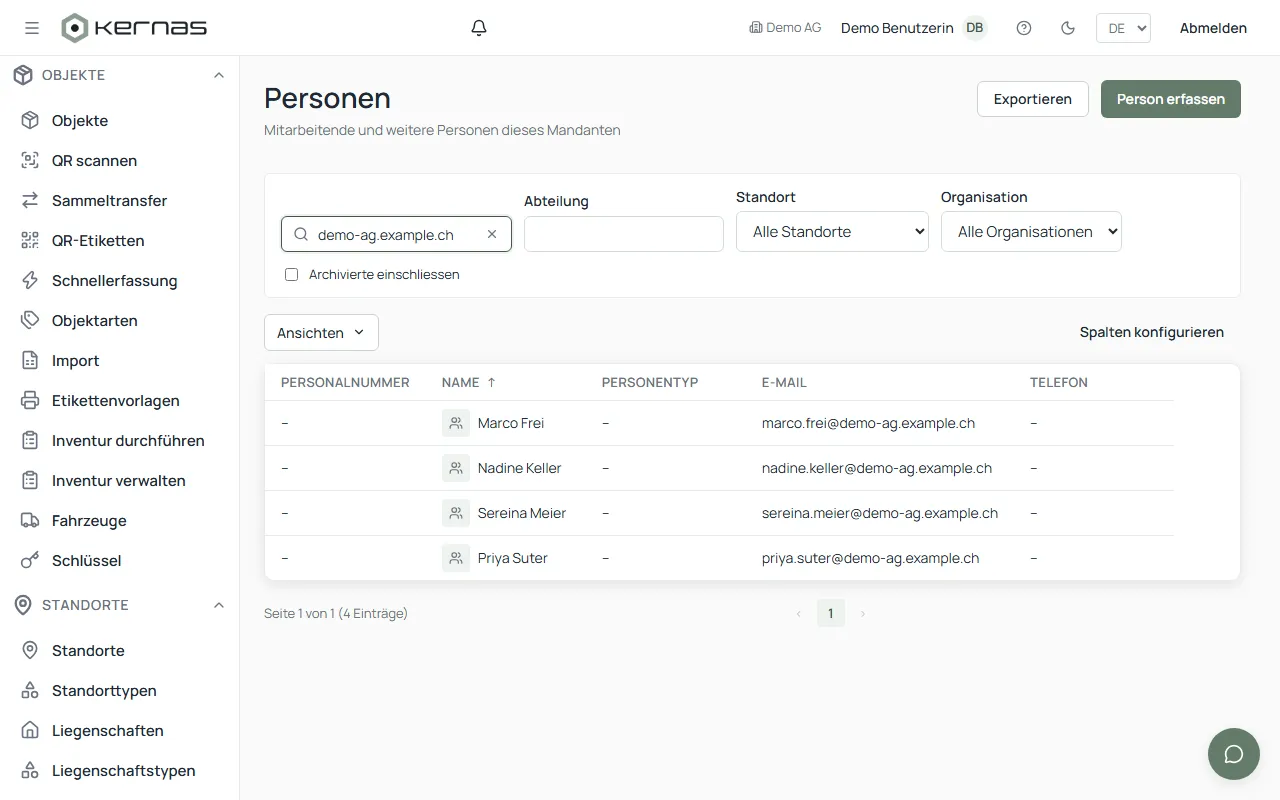Click the DB user avatar
This screenshot has height=800, width=1280.
click(974, 28)
